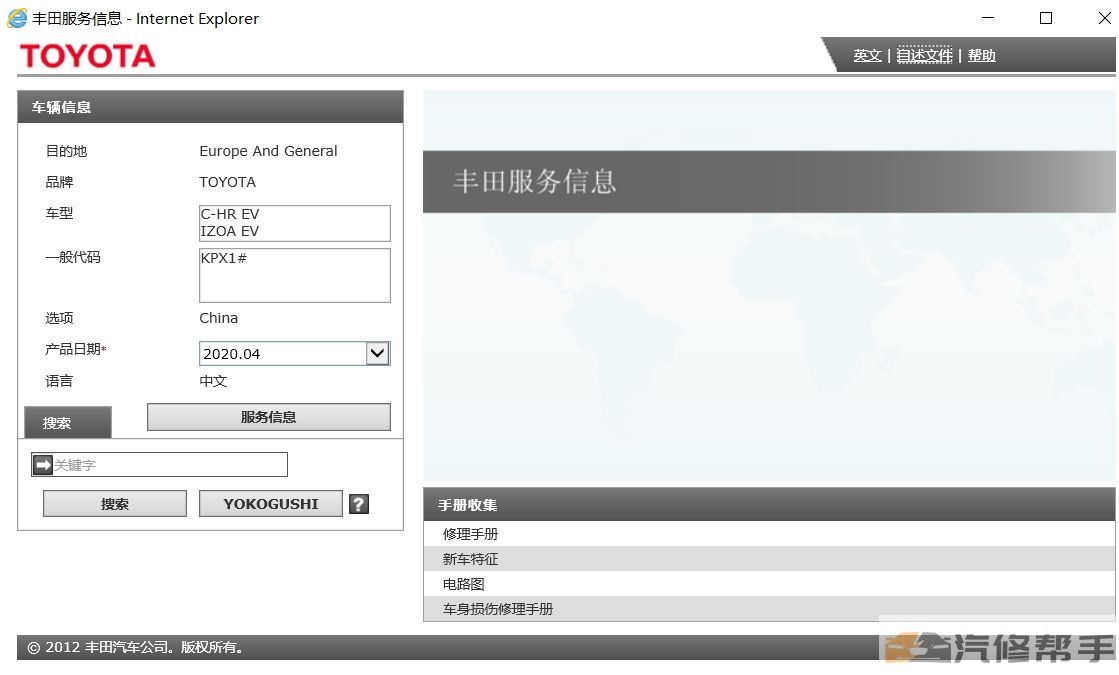This screenshot has width=1119, height=675.
Task: Click the question mark help icon beside YOKOGUSHI
Action: 359,504
